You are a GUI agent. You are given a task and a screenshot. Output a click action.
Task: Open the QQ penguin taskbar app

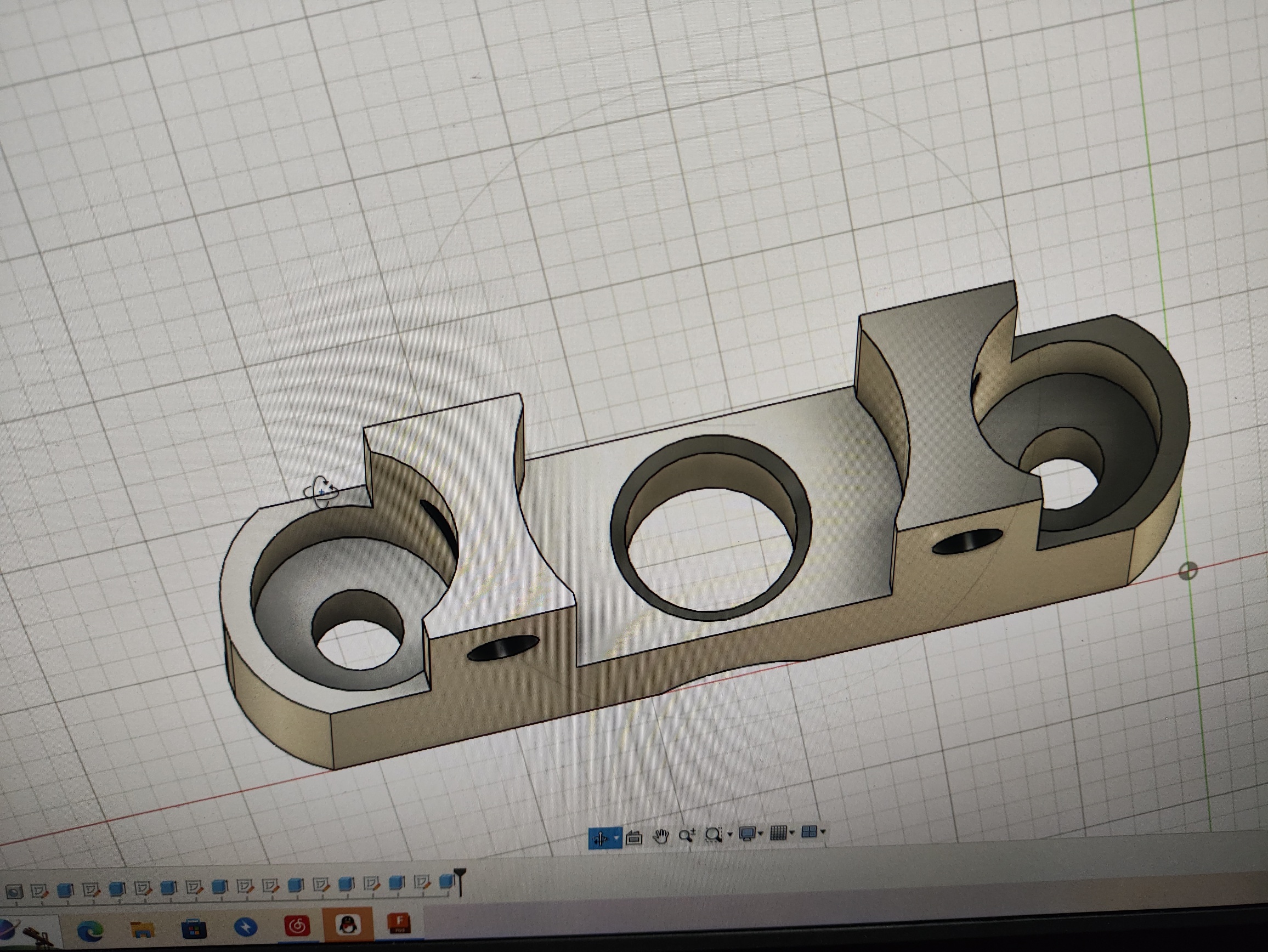click(348, 925)
